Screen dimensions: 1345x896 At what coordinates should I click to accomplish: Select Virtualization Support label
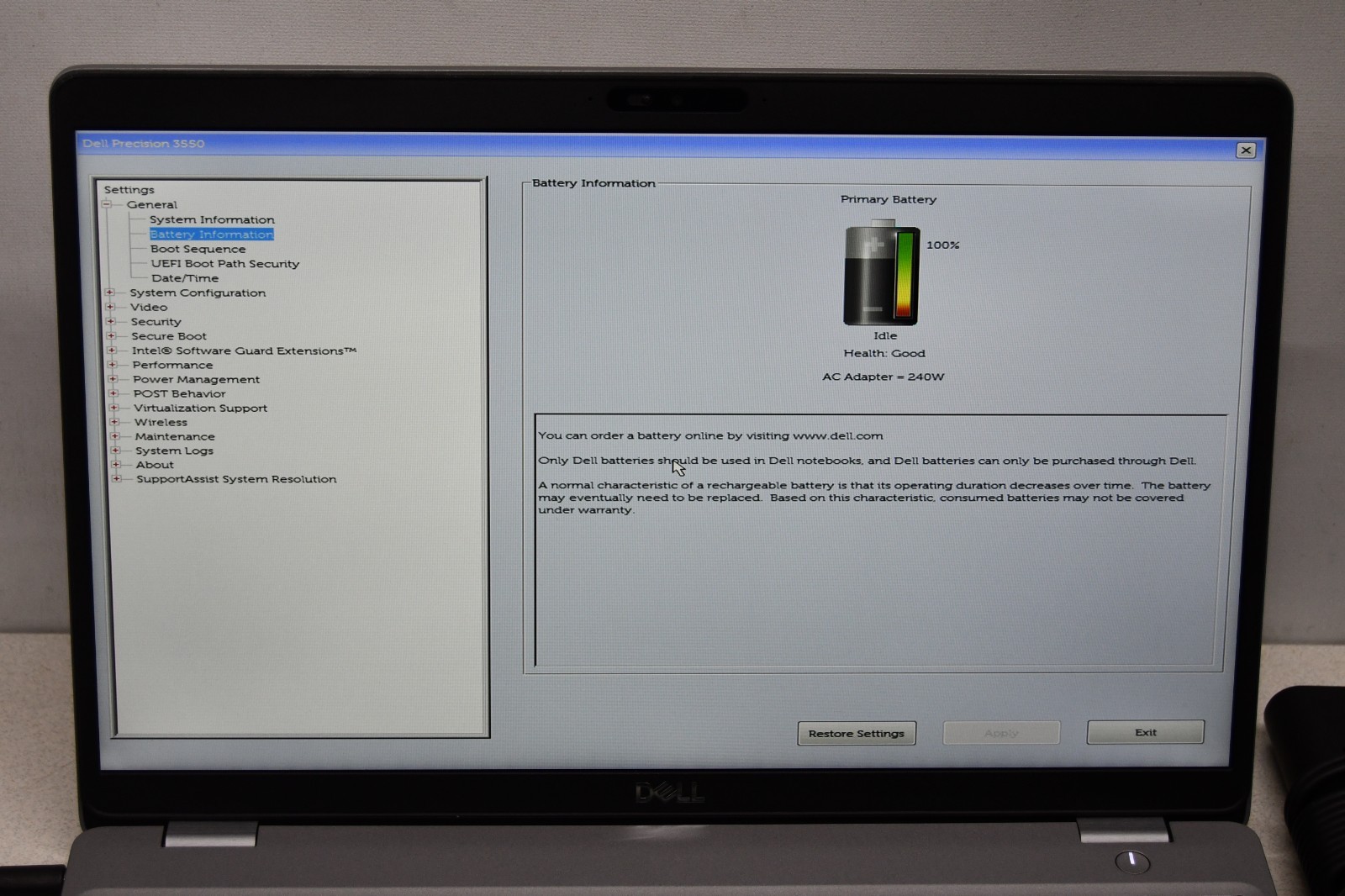tap(200, 408)
